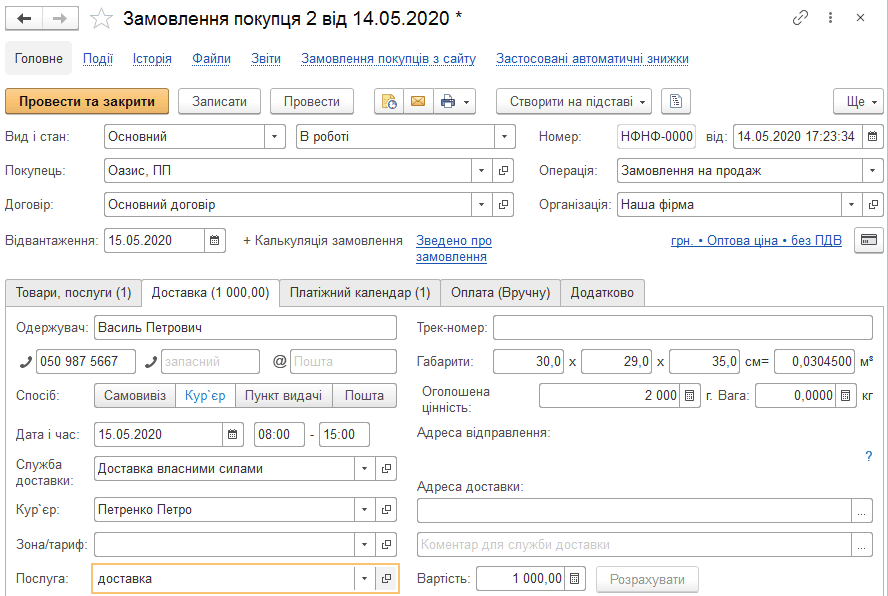The width and height of the screenshot is (888, 596).
Task: Select the Самовивіз delivery method
Action: pos(135,395)
